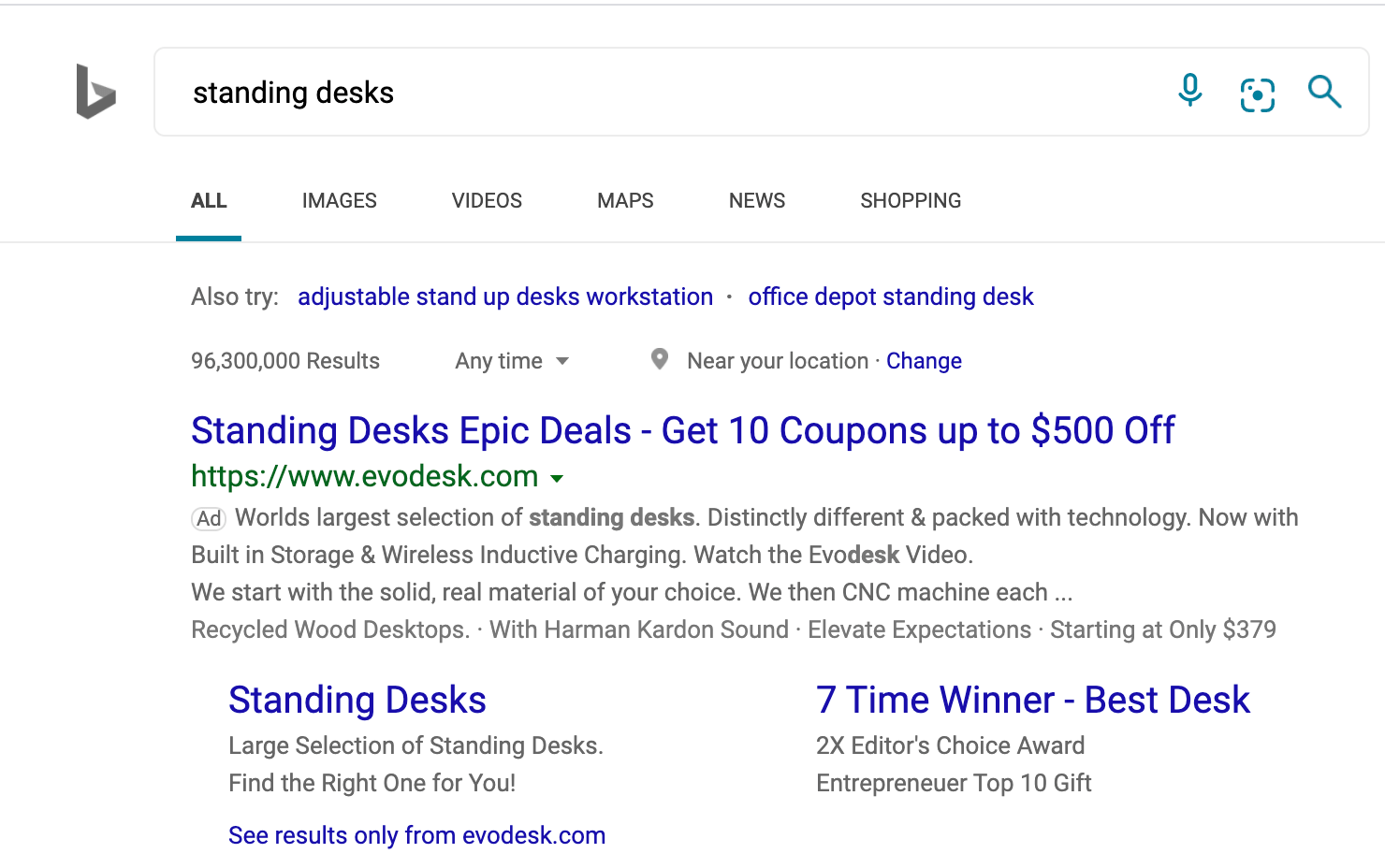This screenshot has height=868, width=1385.
Task: Open the Shopping tab
Action: pyautogui.click(x=910, y=201)
